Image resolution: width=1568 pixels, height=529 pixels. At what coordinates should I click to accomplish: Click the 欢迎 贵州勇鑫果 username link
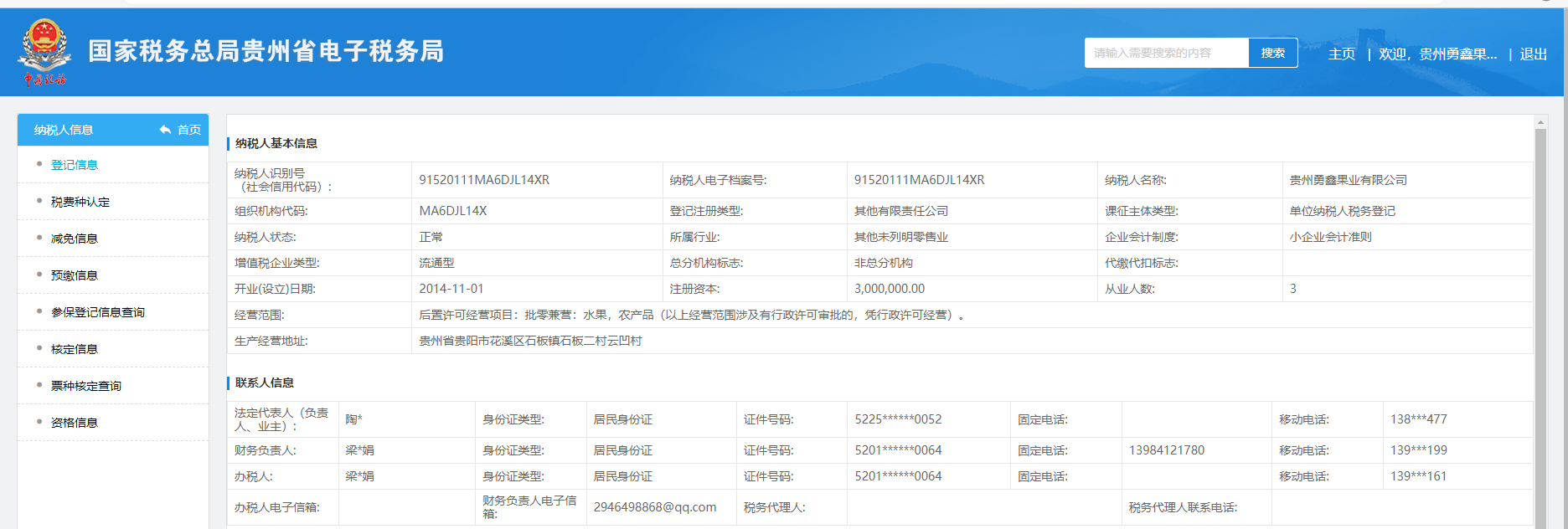tap(1437, 54)
